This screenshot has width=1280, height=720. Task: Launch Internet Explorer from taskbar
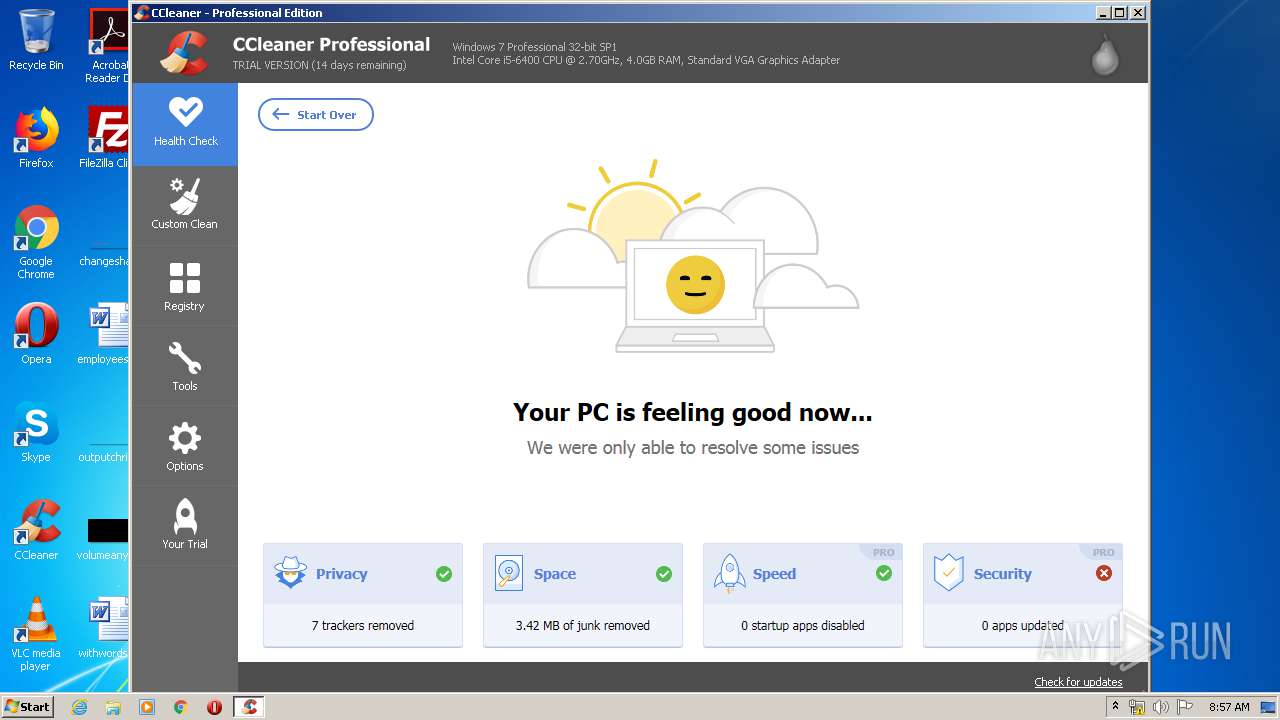point(79,707)
